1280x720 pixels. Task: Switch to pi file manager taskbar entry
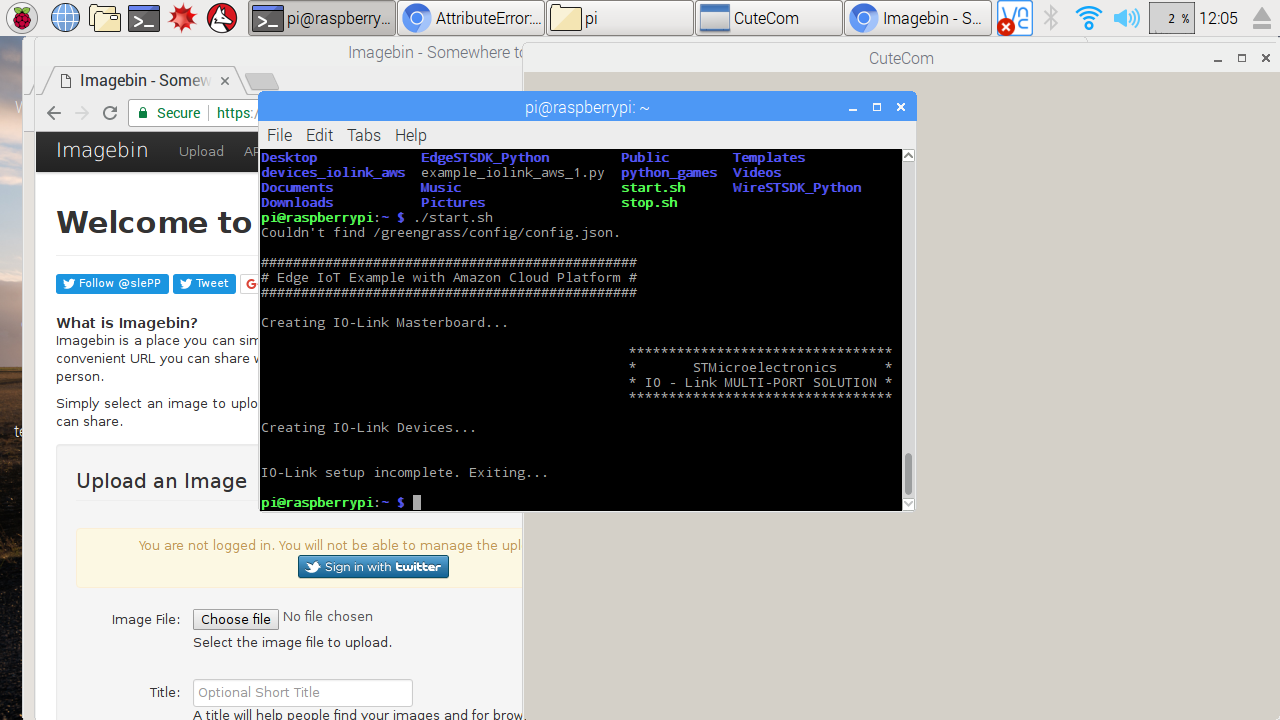tap(620, 18)
